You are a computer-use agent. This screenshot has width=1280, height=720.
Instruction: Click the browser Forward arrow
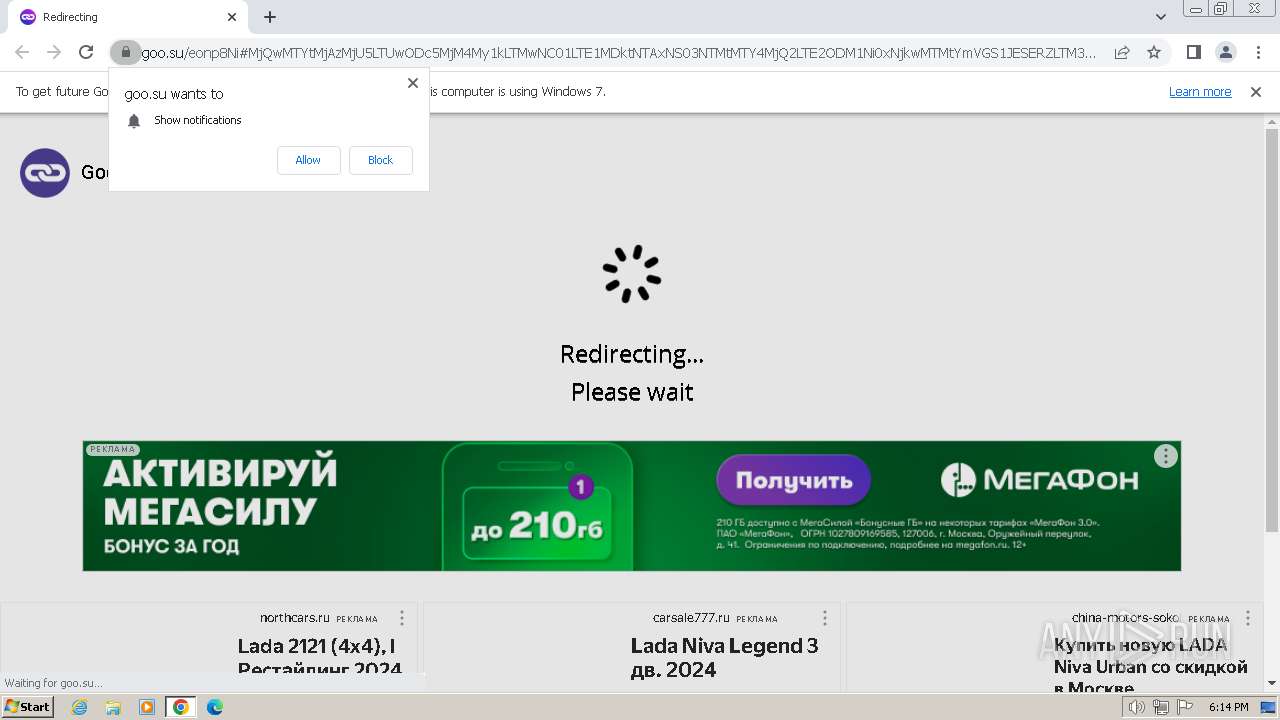coord(54,52)
